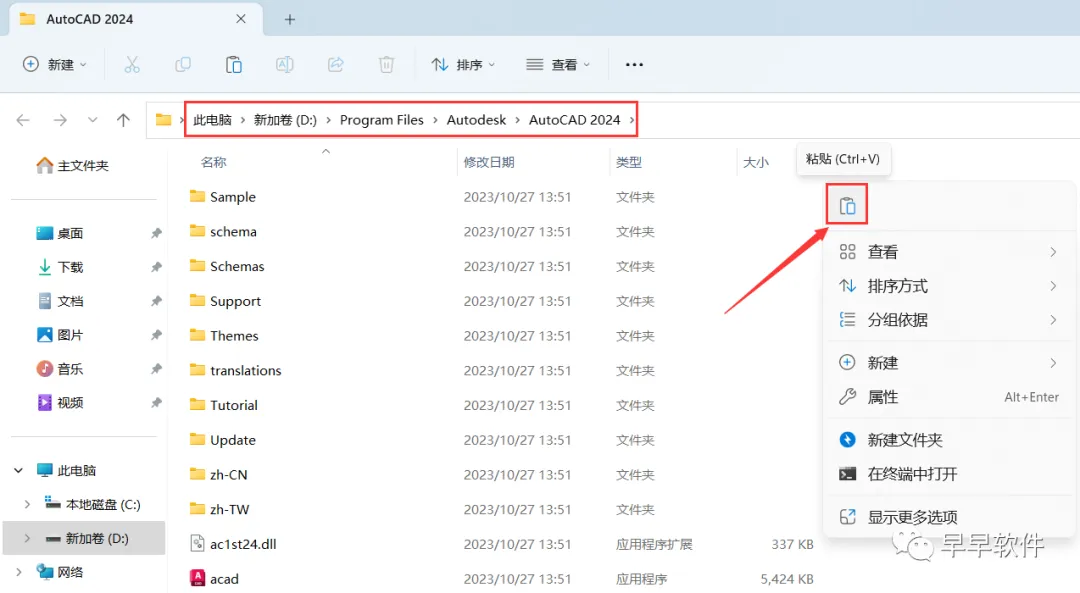Open 文档 in the sidebar
The height and width of the screenshot is (593, 1080).
click(60, 301)
